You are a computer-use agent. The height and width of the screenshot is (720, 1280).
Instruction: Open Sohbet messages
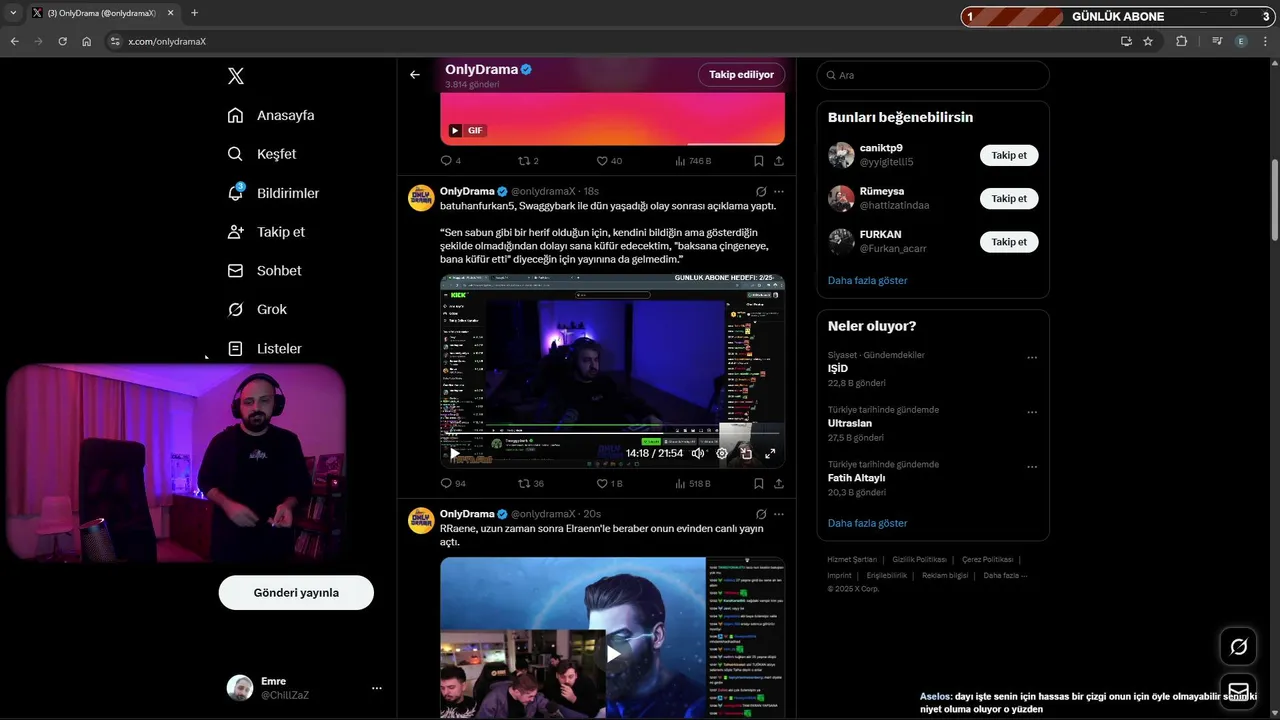264,271
